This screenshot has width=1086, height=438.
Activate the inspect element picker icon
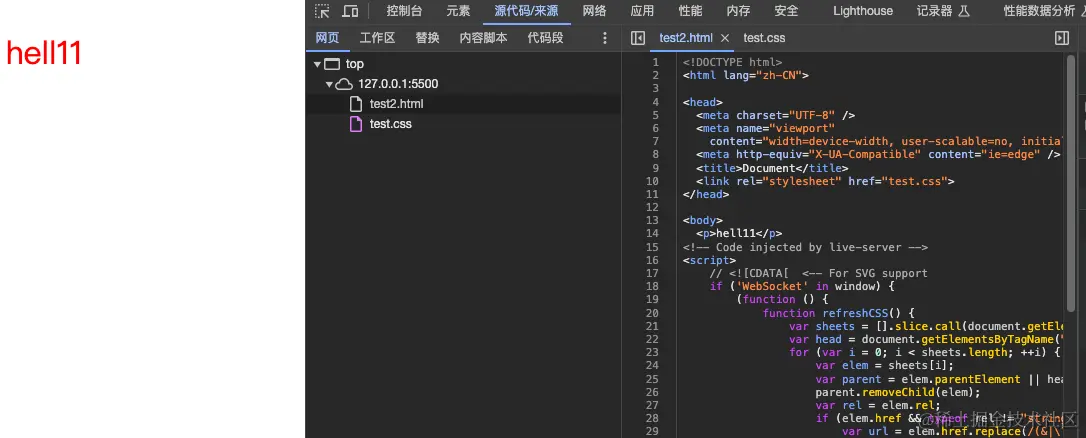coord(322,11)
